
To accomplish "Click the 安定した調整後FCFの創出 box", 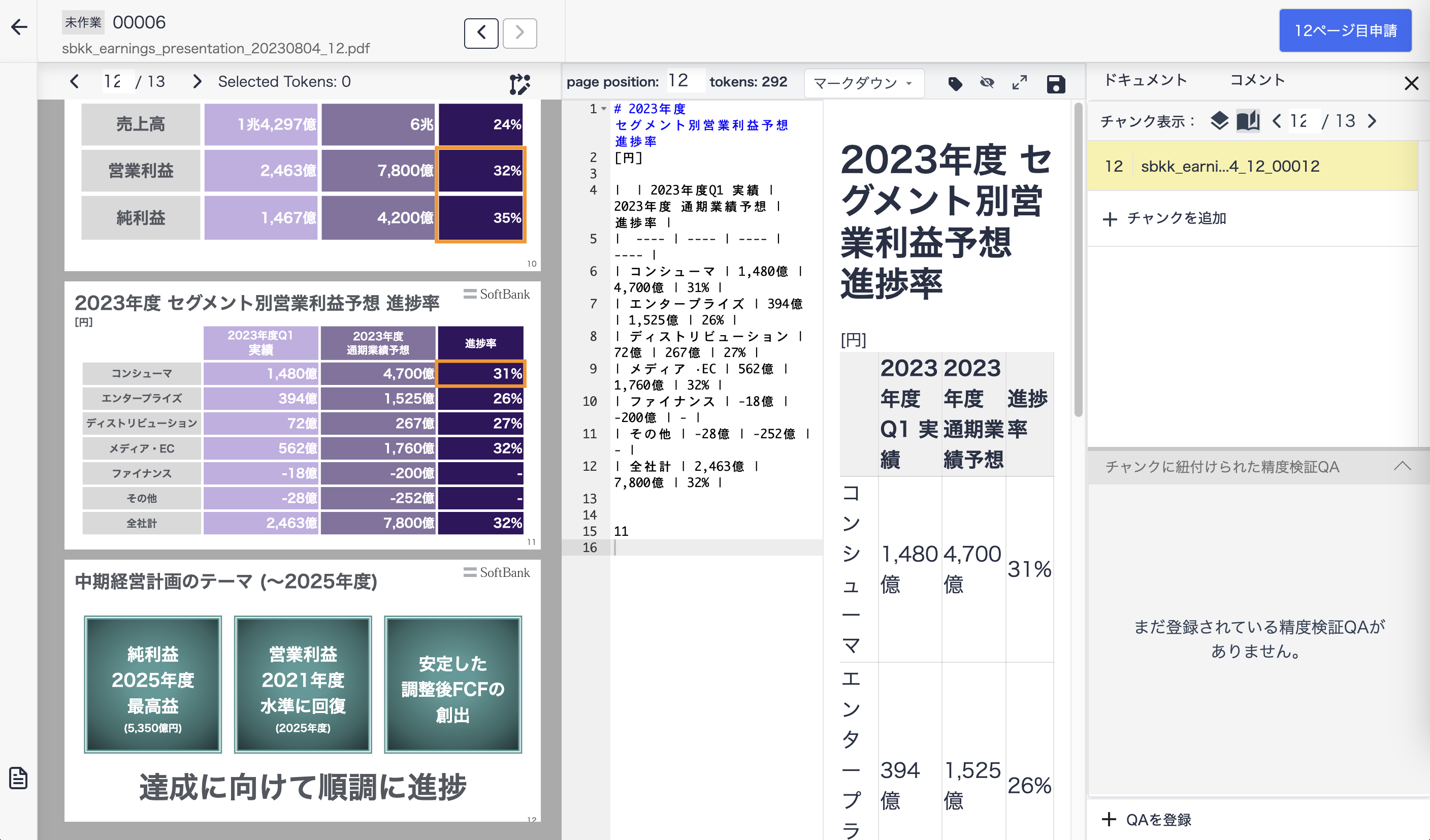I will 453,685.
